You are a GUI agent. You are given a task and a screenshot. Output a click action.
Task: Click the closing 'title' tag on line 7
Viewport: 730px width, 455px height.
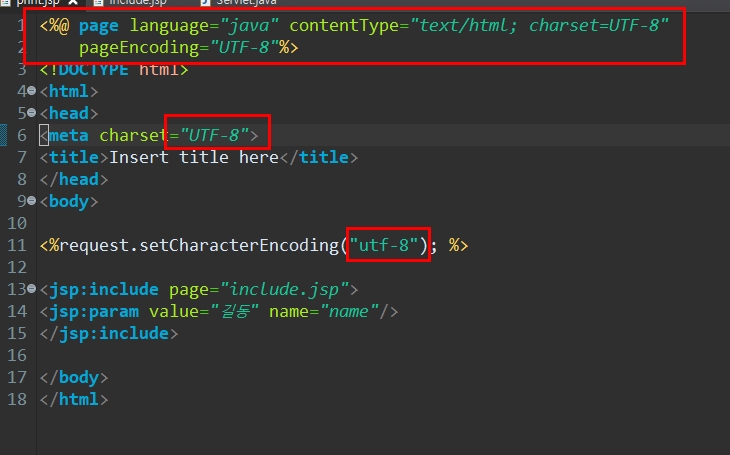pyautogui.click(x=318, y=157)
